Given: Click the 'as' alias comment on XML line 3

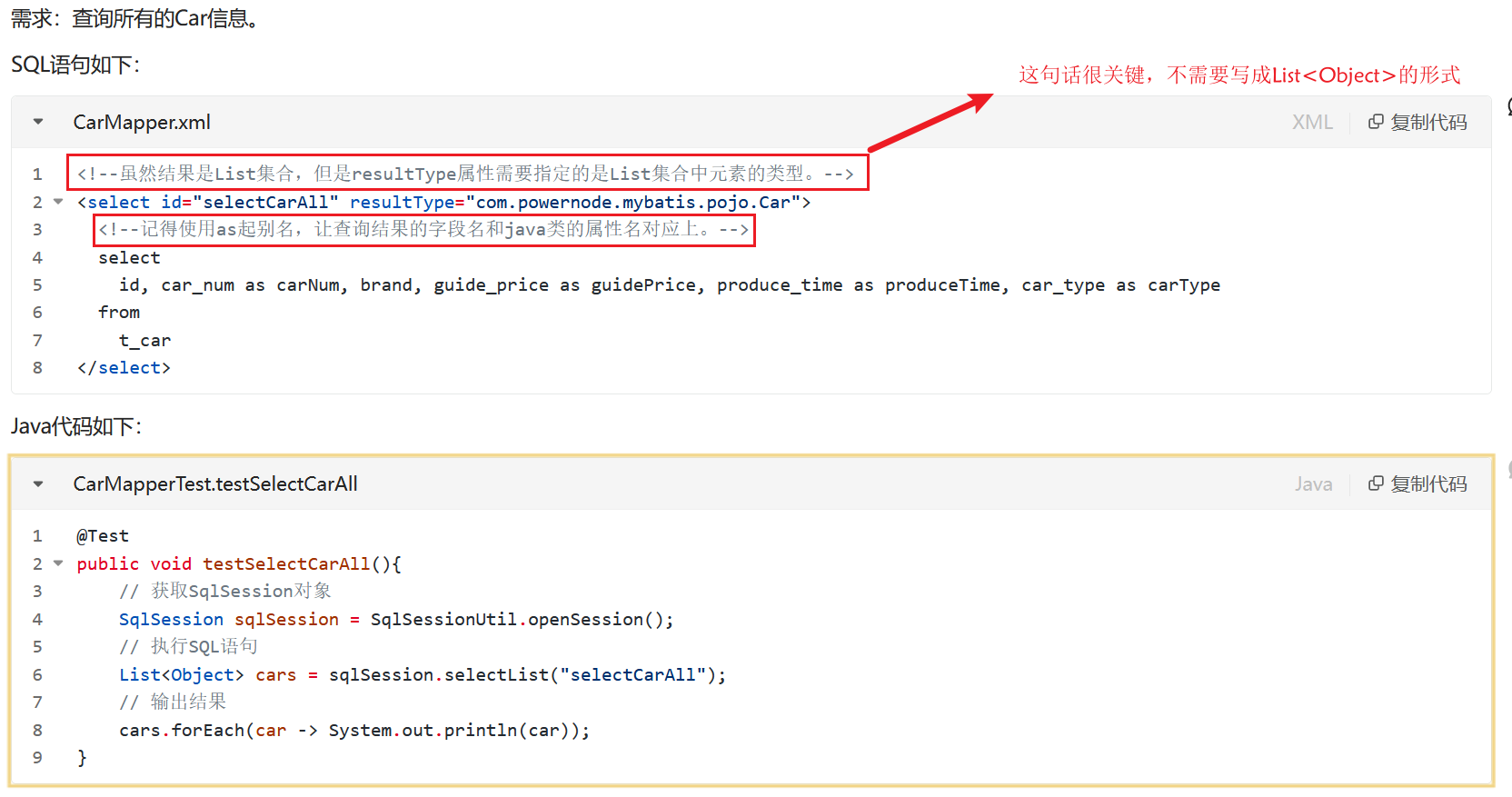Looking at the screenshot, I should (424, 229).
